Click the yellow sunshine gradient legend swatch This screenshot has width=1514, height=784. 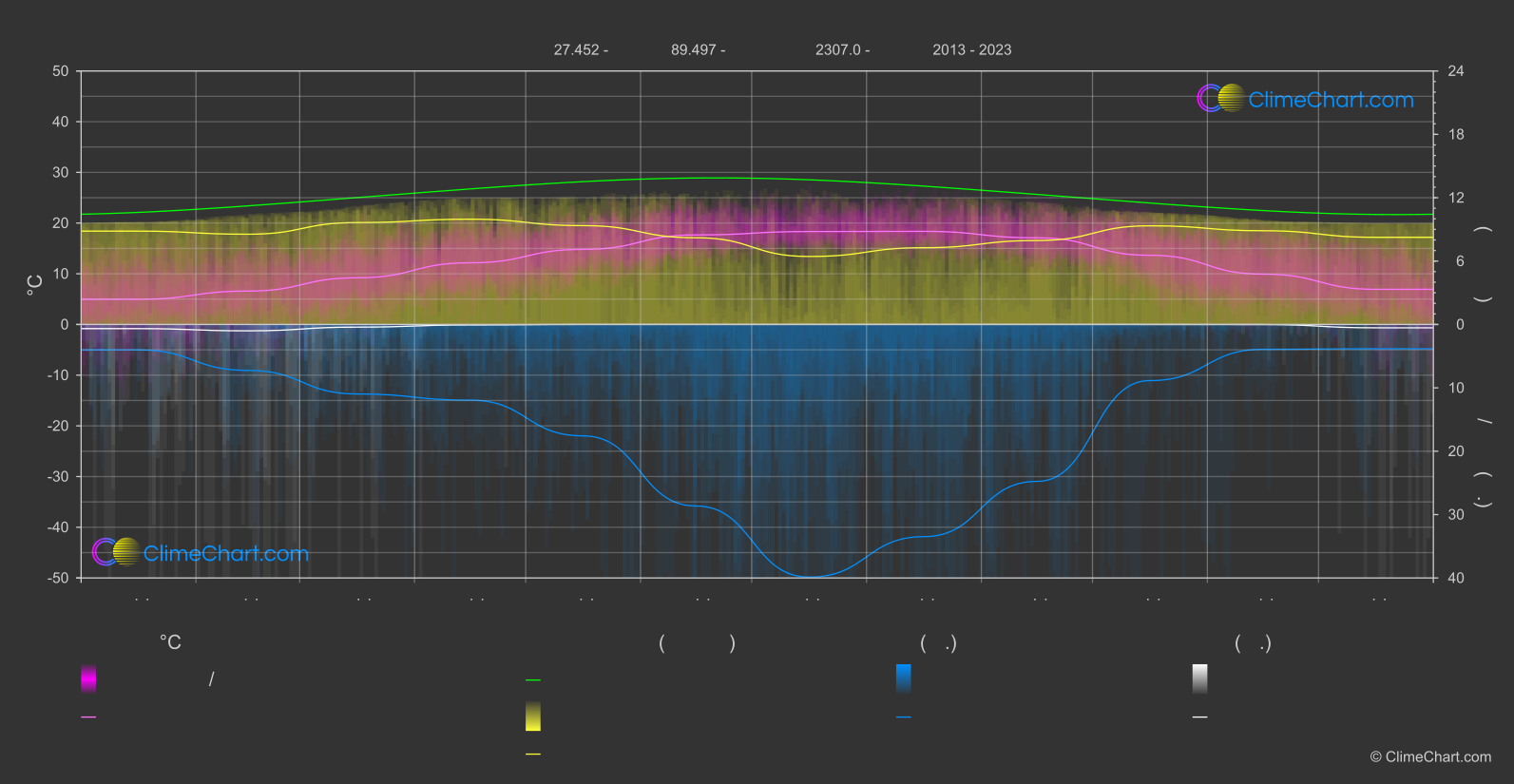coord(533,717)
